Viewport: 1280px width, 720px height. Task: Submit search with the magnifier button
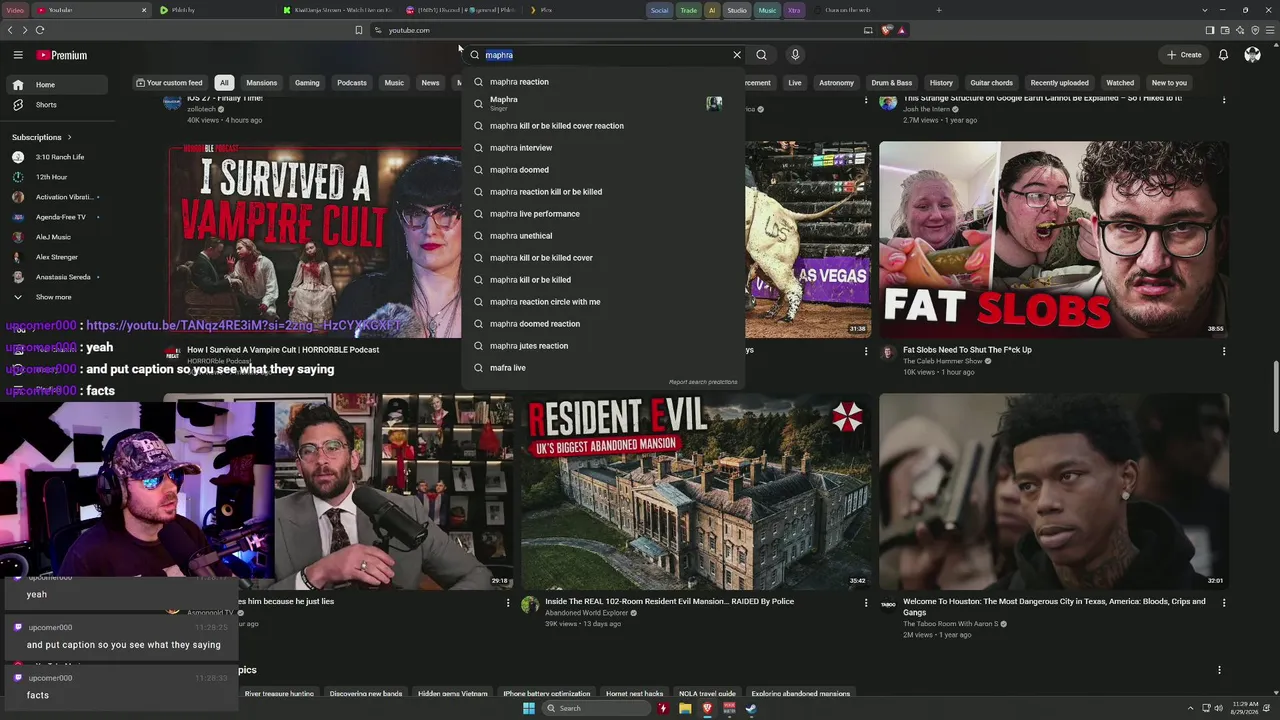click(761, 55)
